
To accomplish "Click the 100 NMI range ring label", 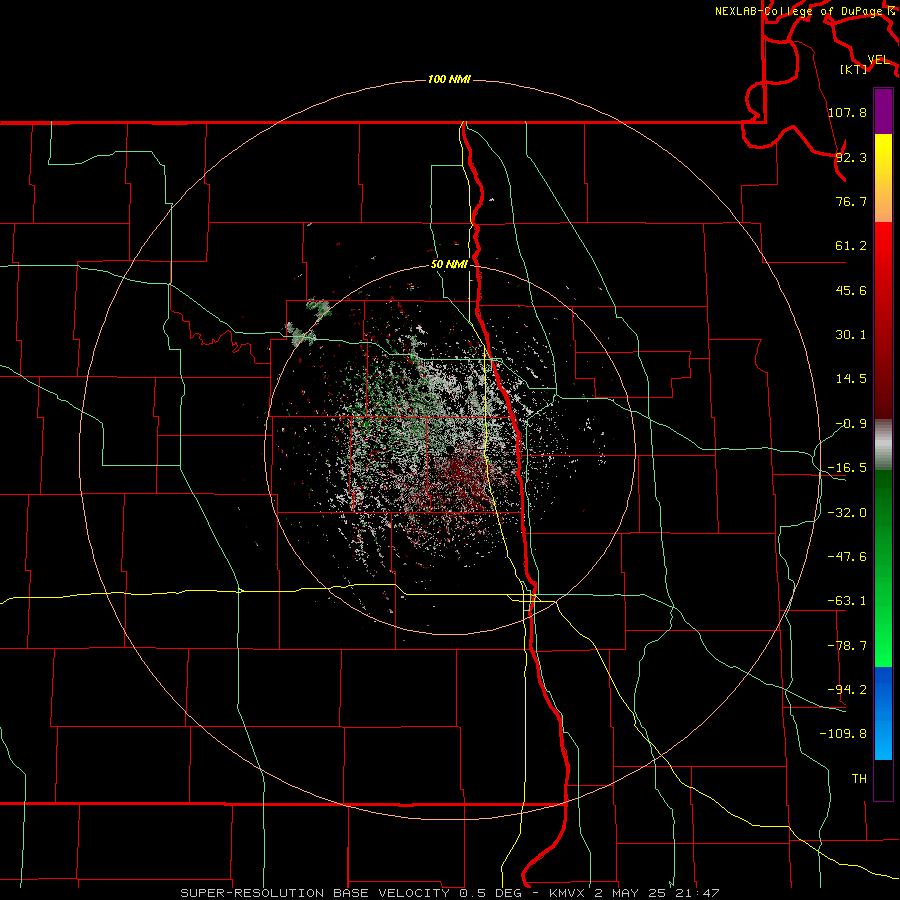I will tap(449, 79).
